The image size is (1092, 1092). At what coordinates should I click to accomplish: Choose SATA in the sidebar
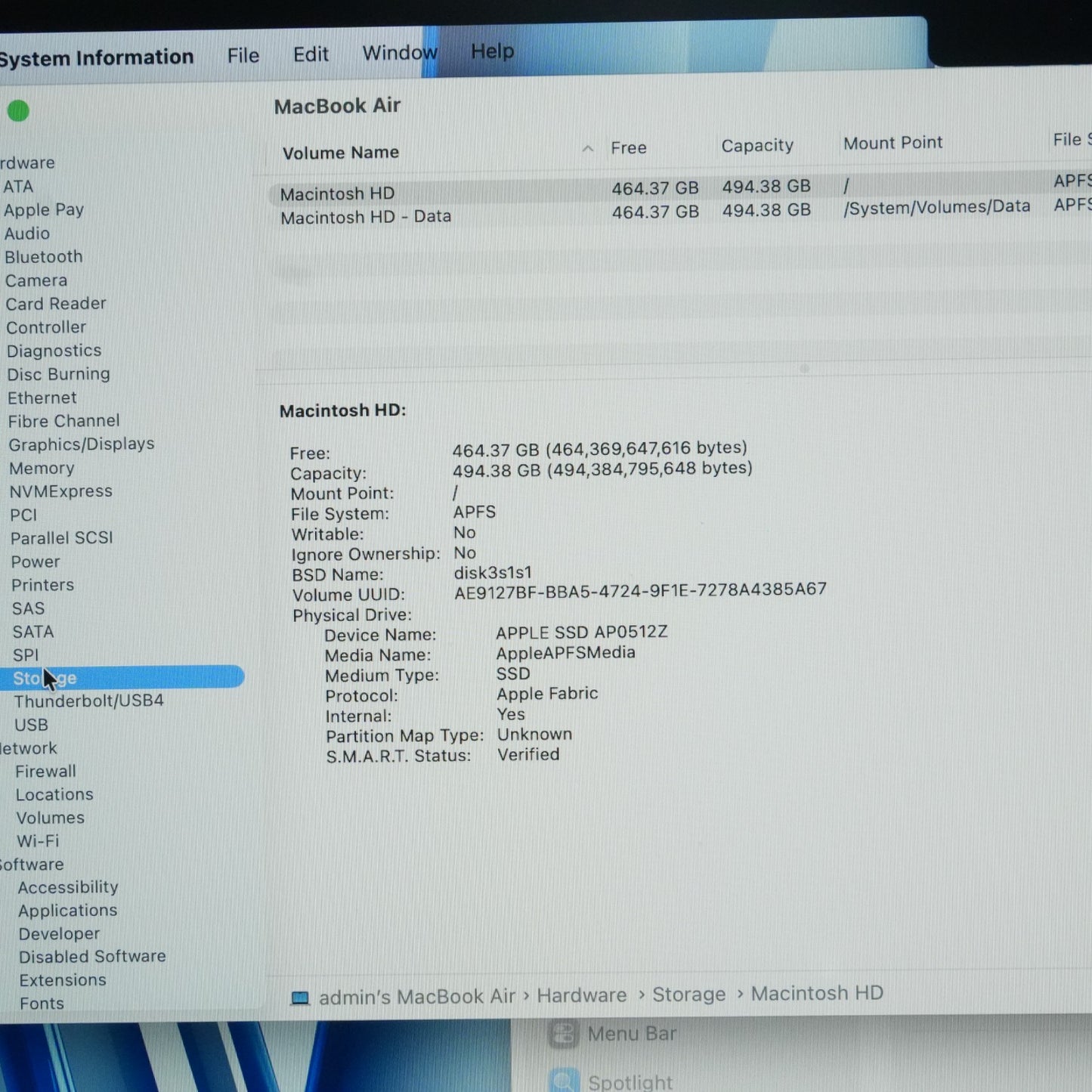[x=33, y=632]
